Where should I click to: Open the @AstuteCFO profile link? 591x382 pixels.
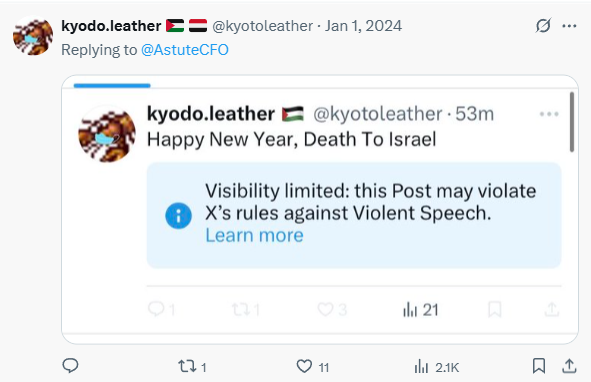(185, 50)
